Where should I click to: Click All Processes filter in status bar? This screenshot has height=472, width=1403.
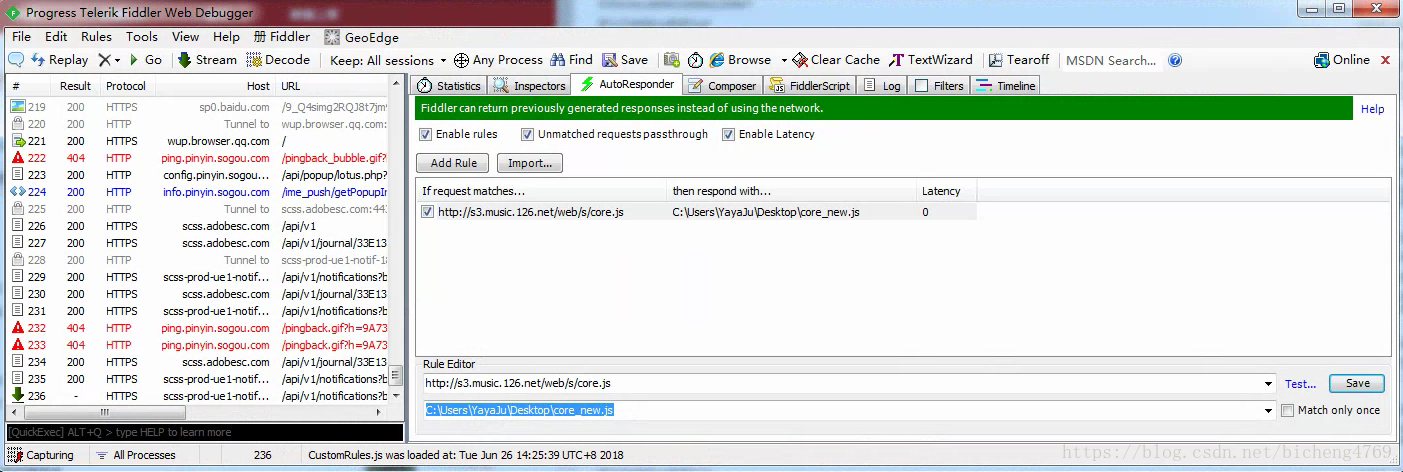[x=136, y=455]
